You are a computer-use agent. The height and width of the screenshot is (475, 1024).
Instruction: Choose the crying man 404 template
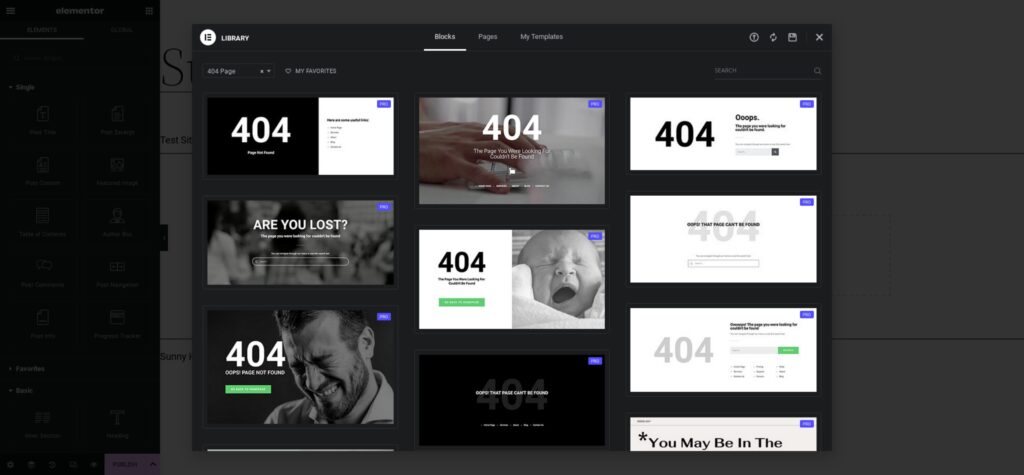[300, 366]
